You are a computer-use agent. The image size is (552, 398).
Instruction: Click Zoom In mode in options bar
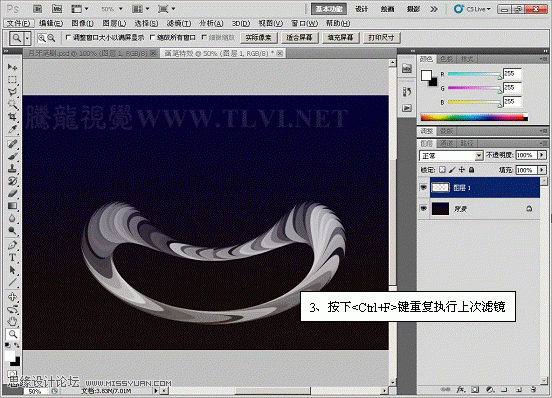(x=42, y=38)
